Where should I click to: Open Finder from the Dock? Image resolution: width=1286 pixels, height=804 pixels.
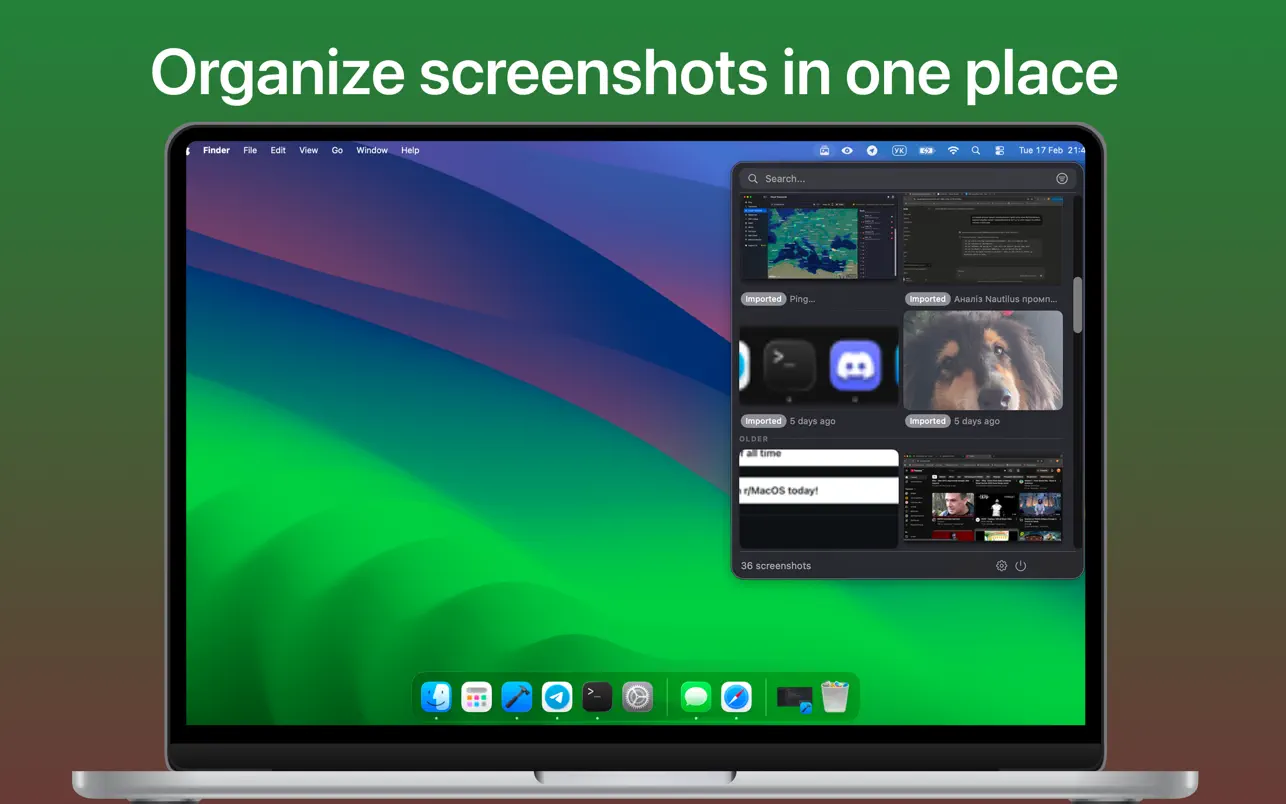(x=436, y=696)
